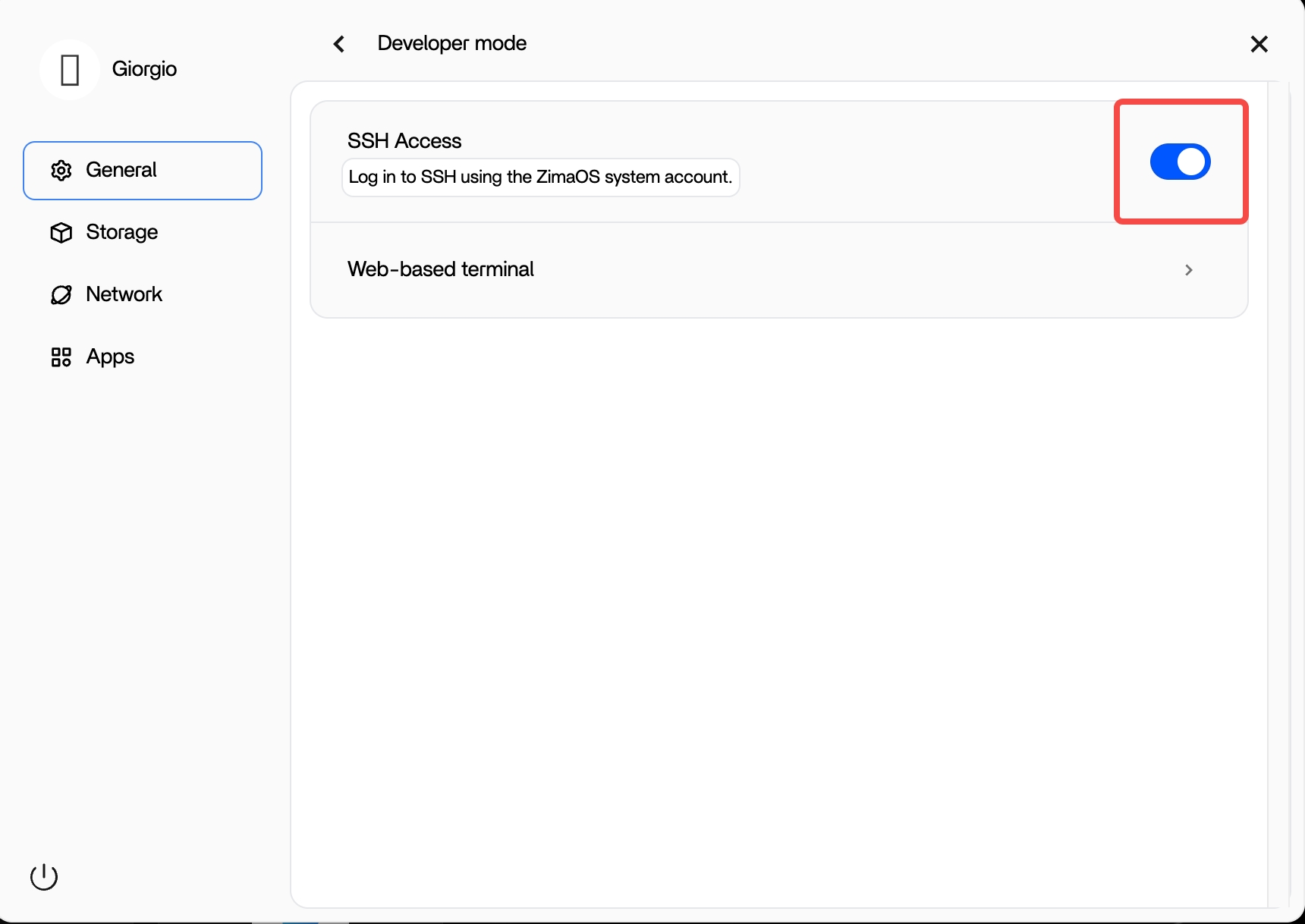Screen dimensions: 1305x924
Task: Disable the SSH Access toggle
Action: click(1180, 162)
